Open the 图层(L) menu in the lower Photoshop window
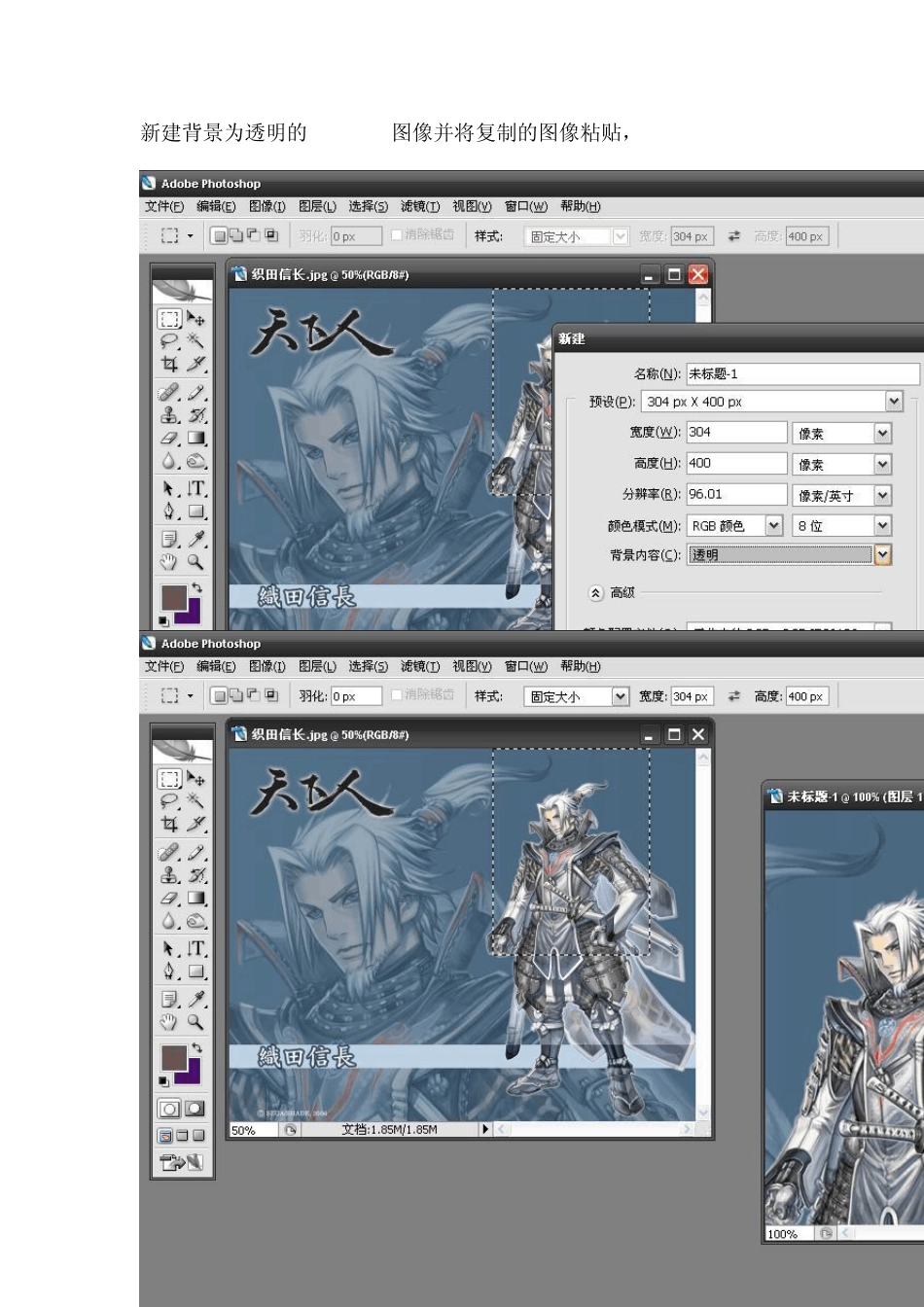The image size is (924, 1307). coord(317,666)
